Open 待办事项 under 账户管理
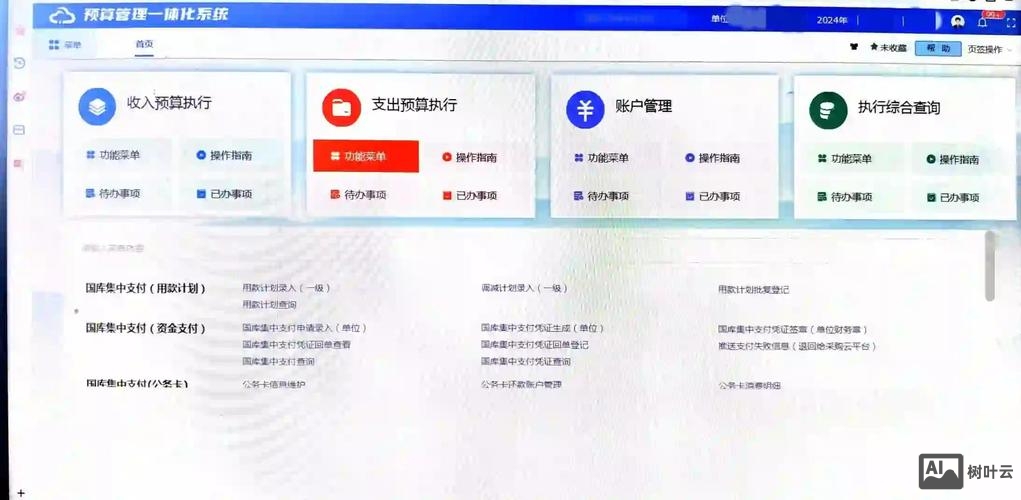1021x500 pixels. pos(601,196)
